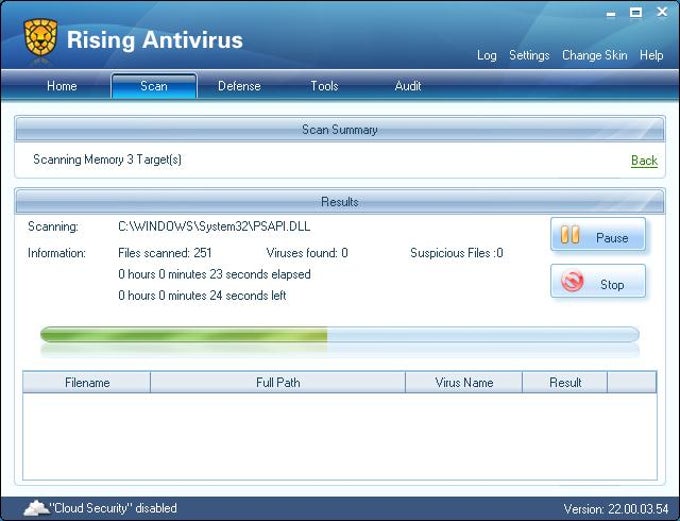Click the Rising Antivirus lion shield logo
This screenshot has height=521, width=680.
(41, 37)
